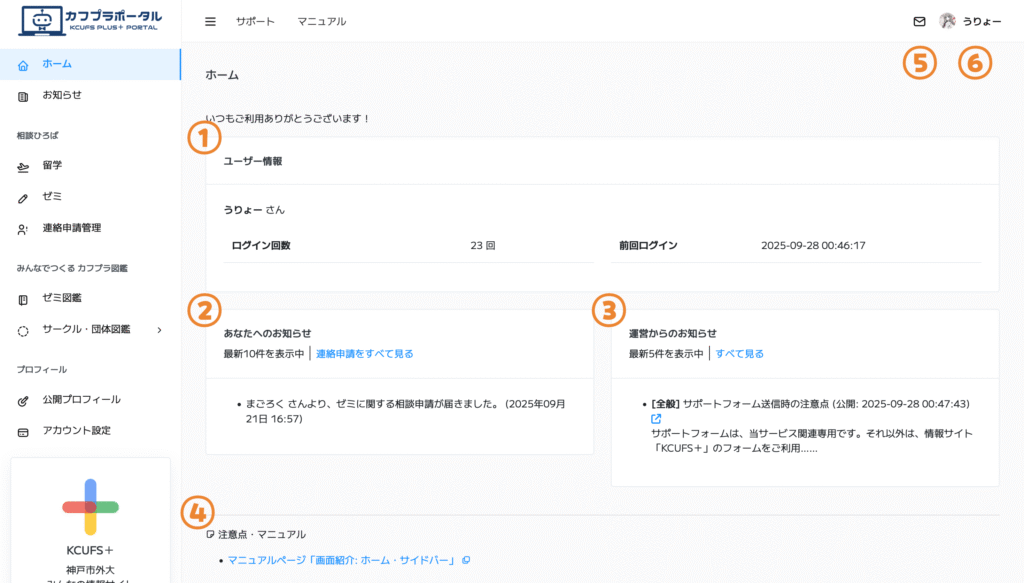Click the 連絡申請をすべて見る link
This screenshot has height=583, width=1024.
(x=364, y=353)
